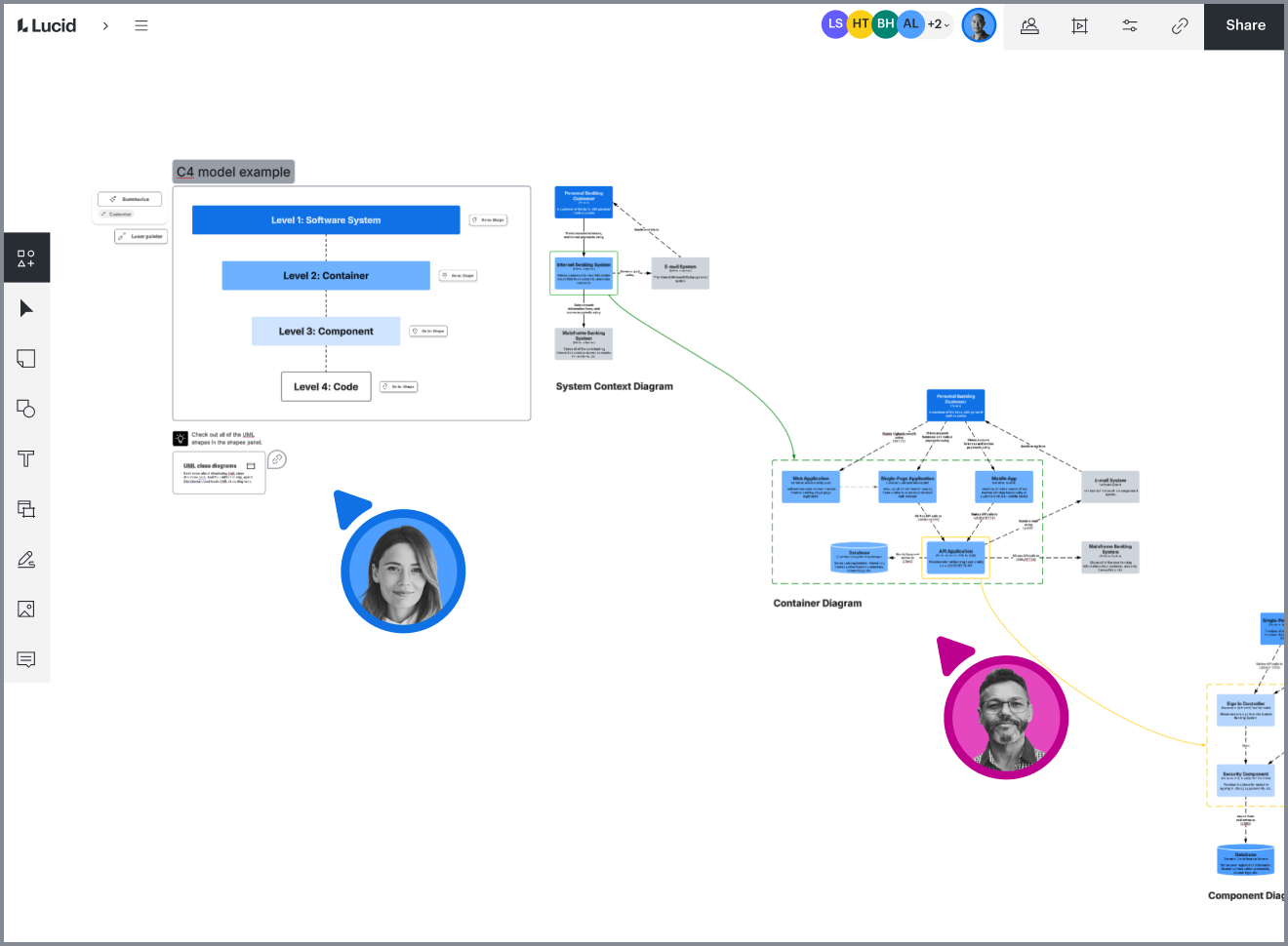1288x946 pixels.
Task: Expand the breadcrumb chevron beside Lucid
Action: coord(105,26)
